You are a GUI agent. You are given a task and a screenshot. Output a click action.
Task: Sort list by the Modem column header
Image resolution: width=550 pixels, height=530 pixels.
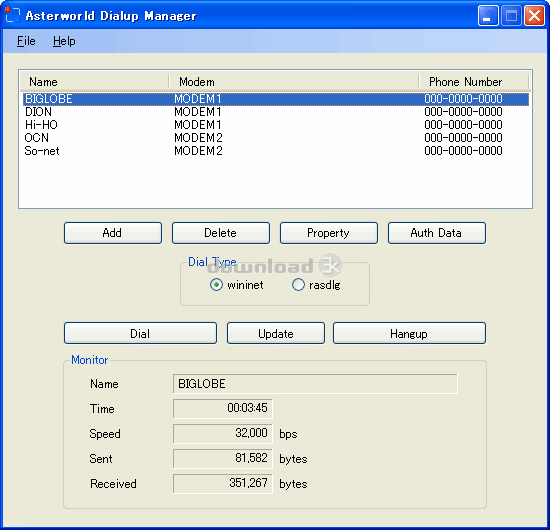[x=294, y=82]
